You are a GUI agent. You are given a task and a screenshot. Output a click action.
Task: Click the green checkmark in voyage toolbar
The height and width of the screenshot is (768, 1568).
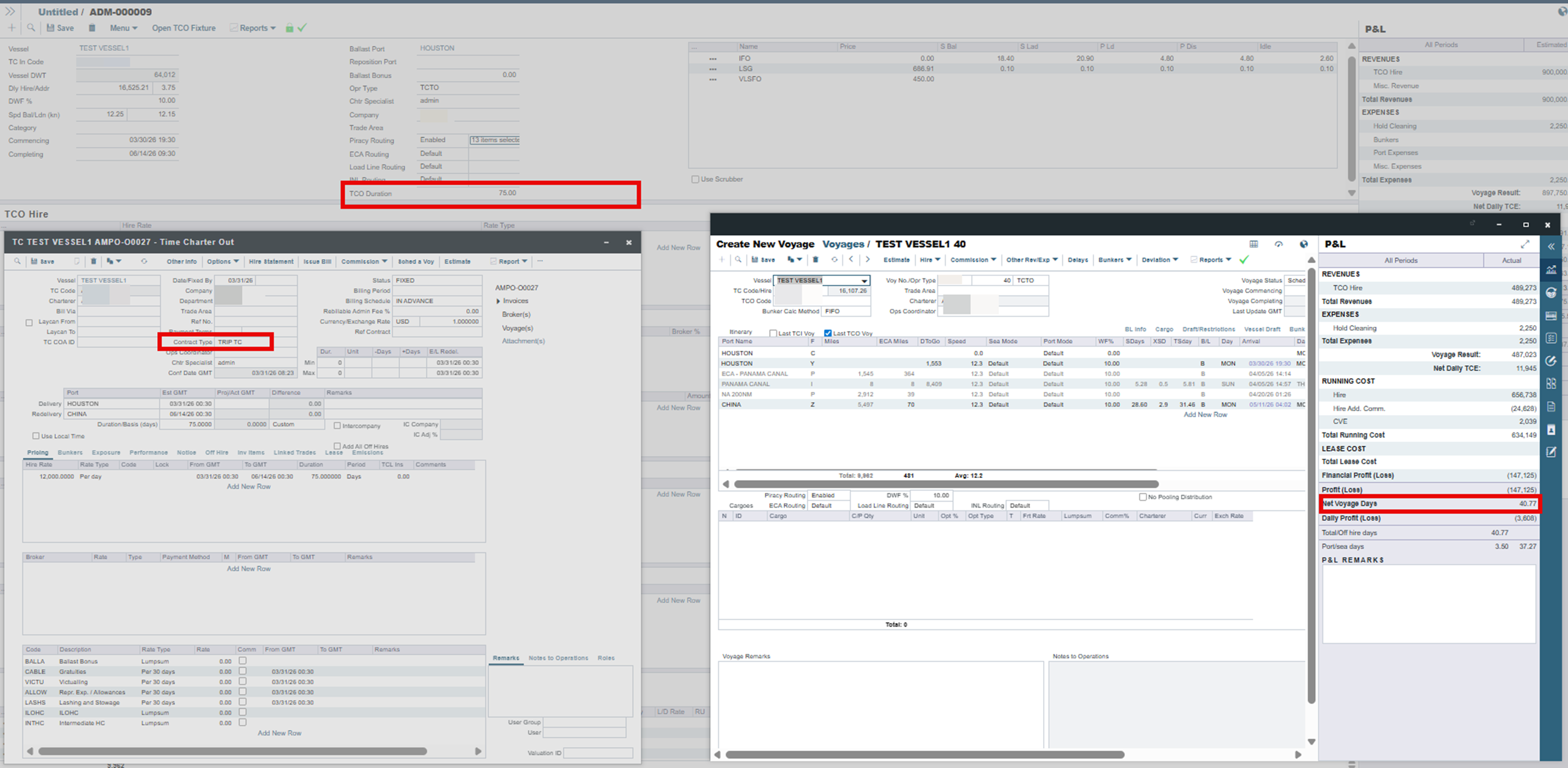pyautogui.click(x=1244, y=259)
